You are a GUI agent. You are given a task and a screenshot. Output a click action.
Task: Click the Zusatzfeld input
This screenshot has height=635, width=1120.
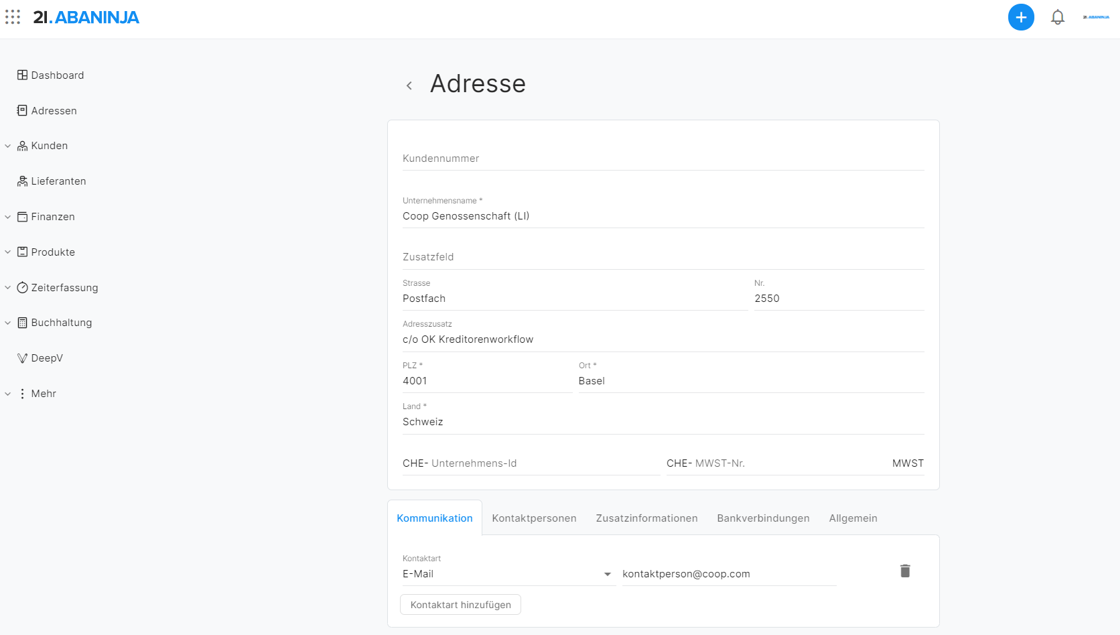[663, 257]
